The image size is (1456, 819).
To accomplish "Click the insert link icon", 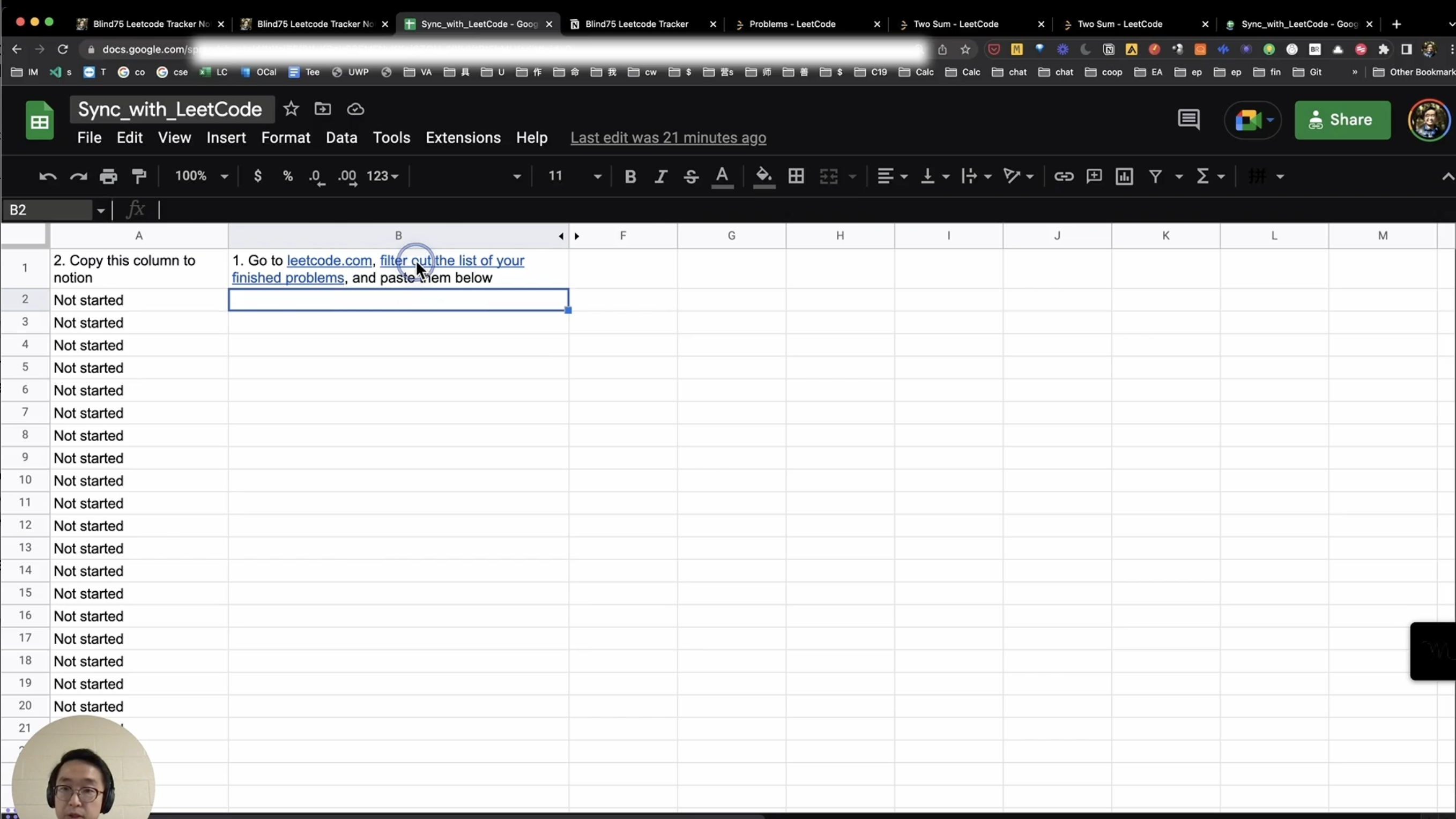I will pos(1063,176).
